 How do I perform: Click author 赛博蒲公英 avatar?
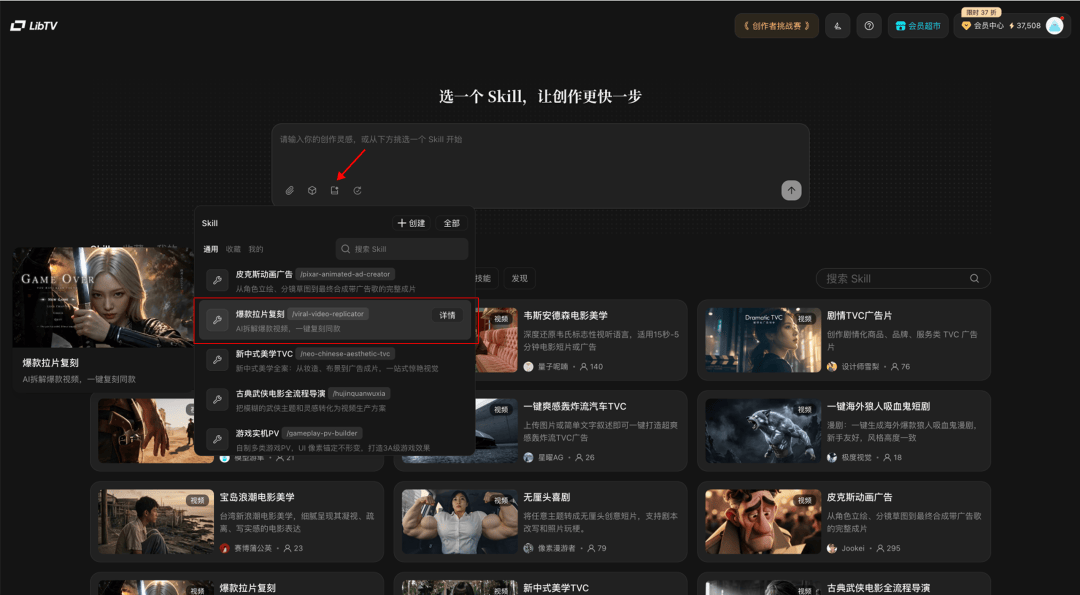click(225, 549)
